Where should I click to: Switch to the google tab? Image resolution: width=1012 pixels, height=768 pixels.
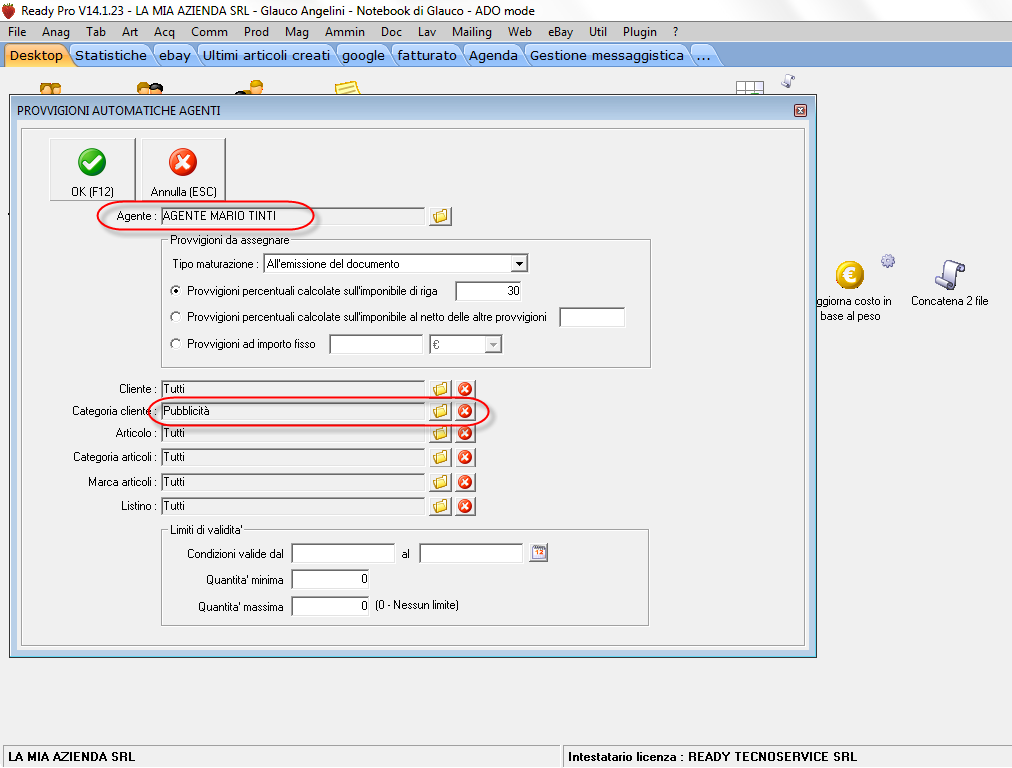click(363, 56)
